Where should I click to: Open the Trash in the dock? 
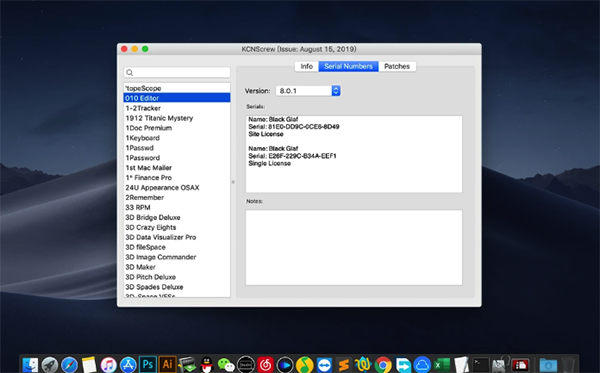pos(567,365)
